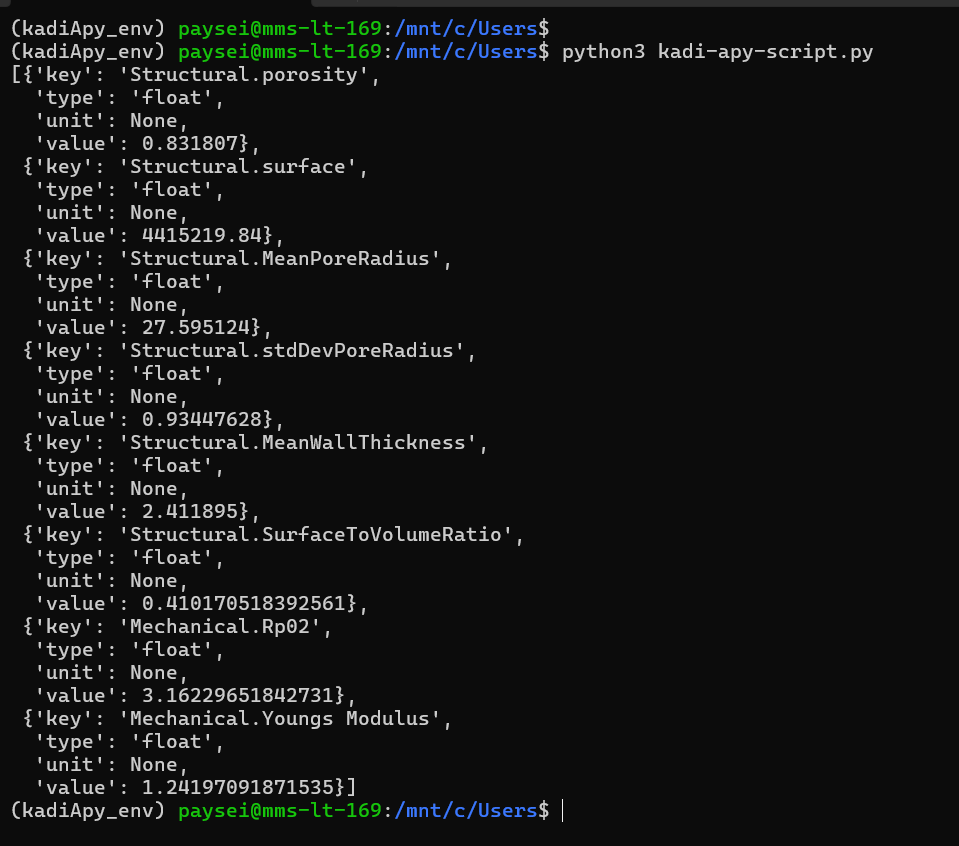Click the 'Structural.MeanWallThickness' key string
959x846 pixels.
(x=298, y=443)
